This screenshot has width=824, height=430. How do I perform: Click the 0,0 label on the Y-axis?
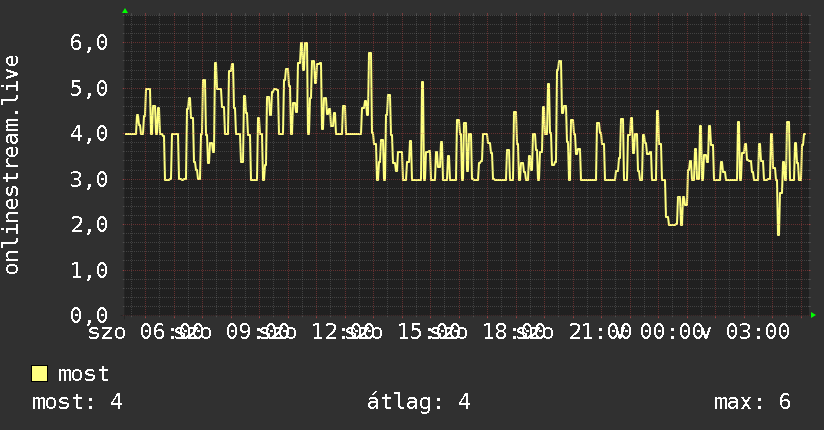(x=89, y=315)
